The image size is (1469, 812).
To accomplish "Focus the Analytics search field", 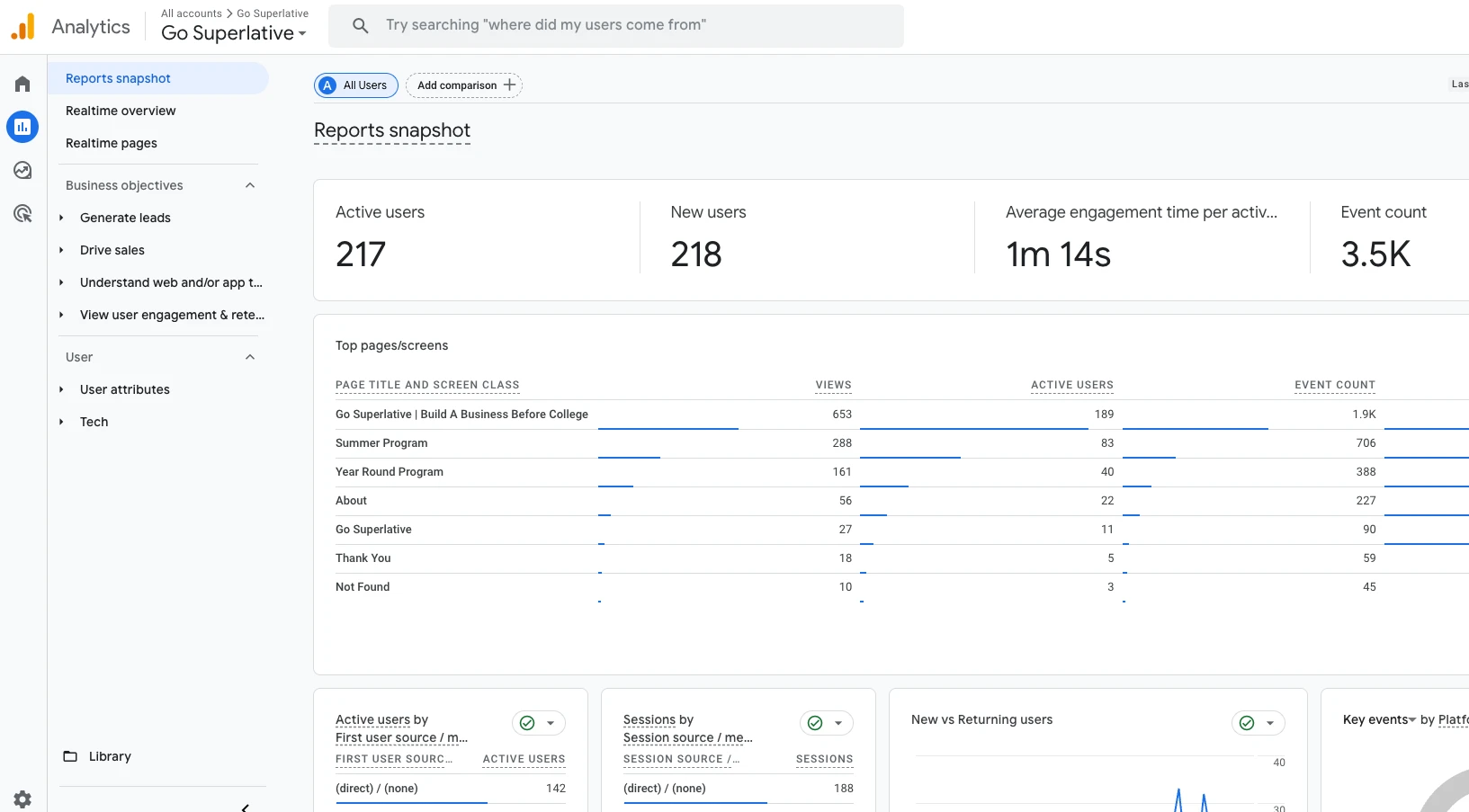I will (x=616, y=25).
